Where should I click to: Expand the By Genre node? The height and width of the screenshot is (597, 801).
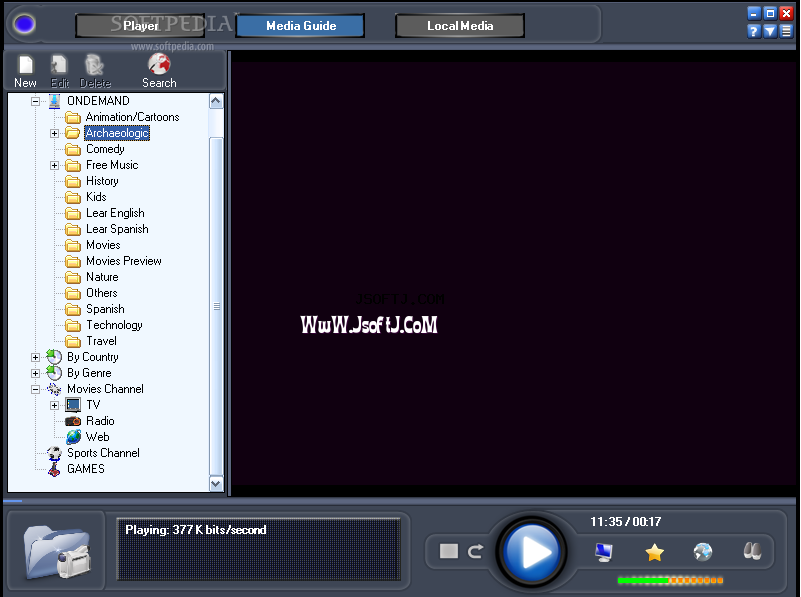coord(35,373)
